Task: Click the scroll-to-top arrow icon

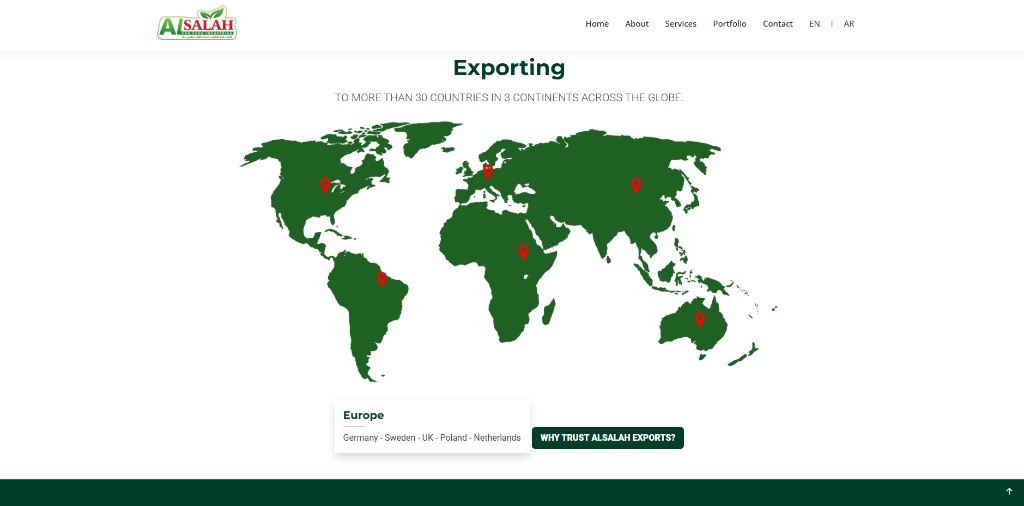Action: pyautogui.click(x=1009, y=492)
